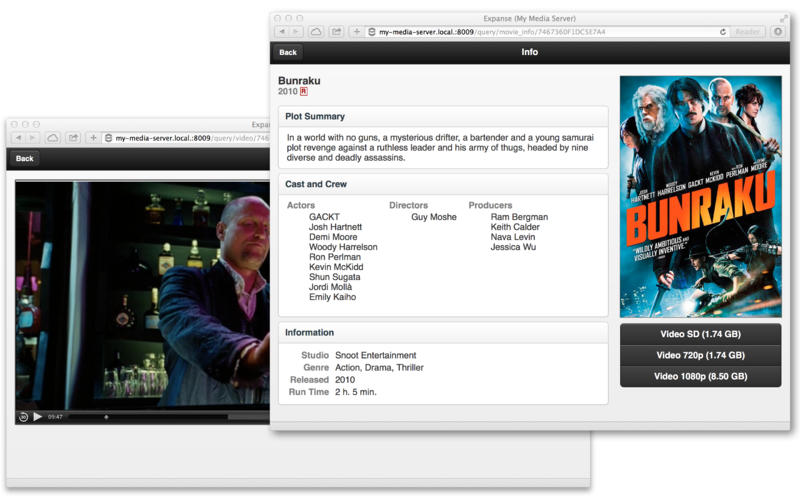Screen dimensions: 800x500
Task: Select producer Jessica Wu
Action: point(513,247)
